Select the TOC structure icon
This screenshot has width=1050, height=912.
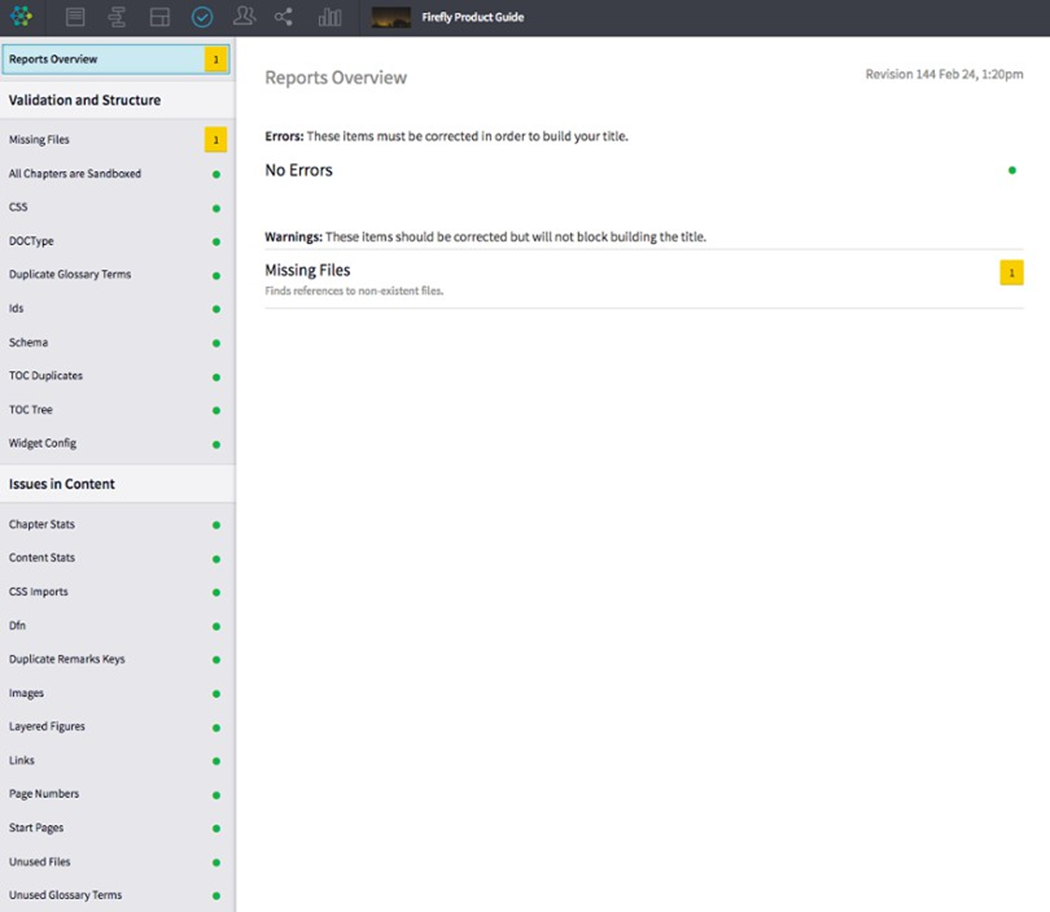tap(117, 17)
